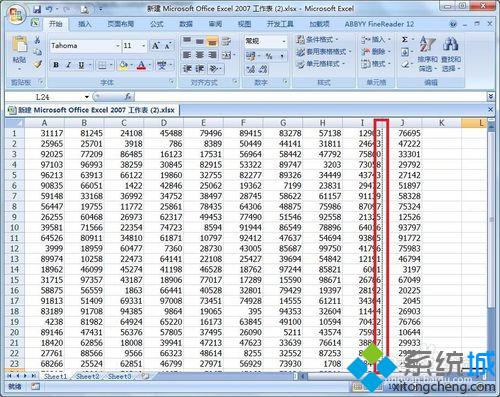Image resolution: width=500 pixels, height=397 pixels.
Task: Click the cells Insert (插入) button
Action: tap(376, 40)
